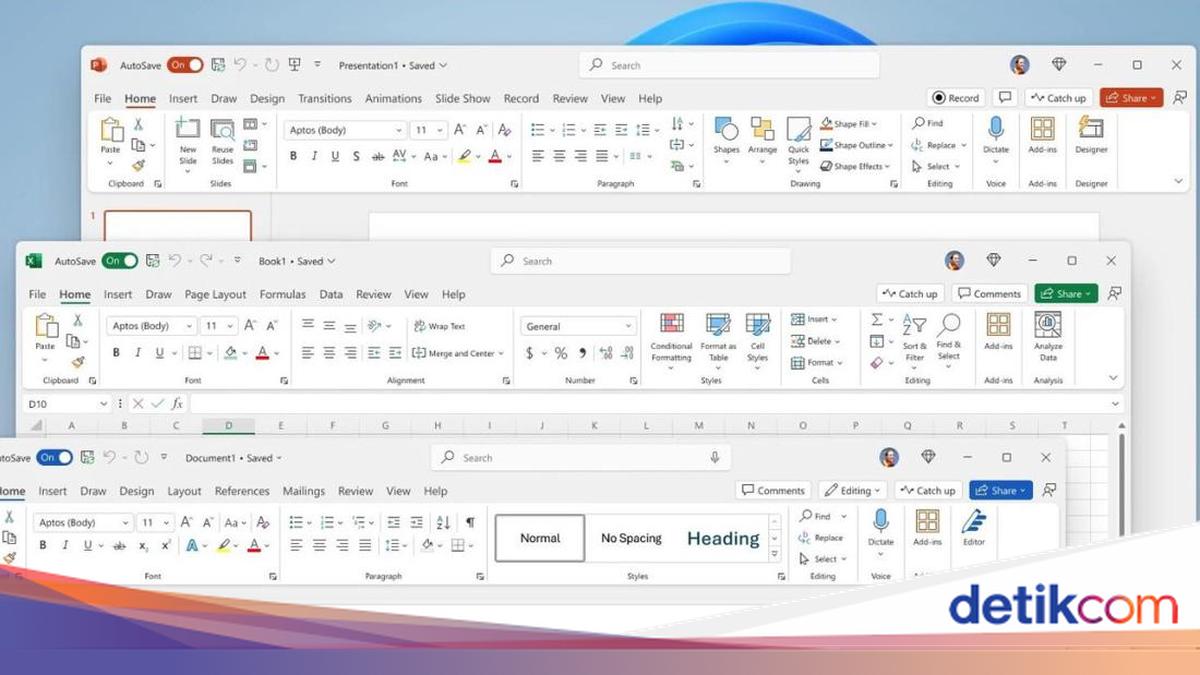Open Aptos (Body) font dropdown in Word

[125, 522]
